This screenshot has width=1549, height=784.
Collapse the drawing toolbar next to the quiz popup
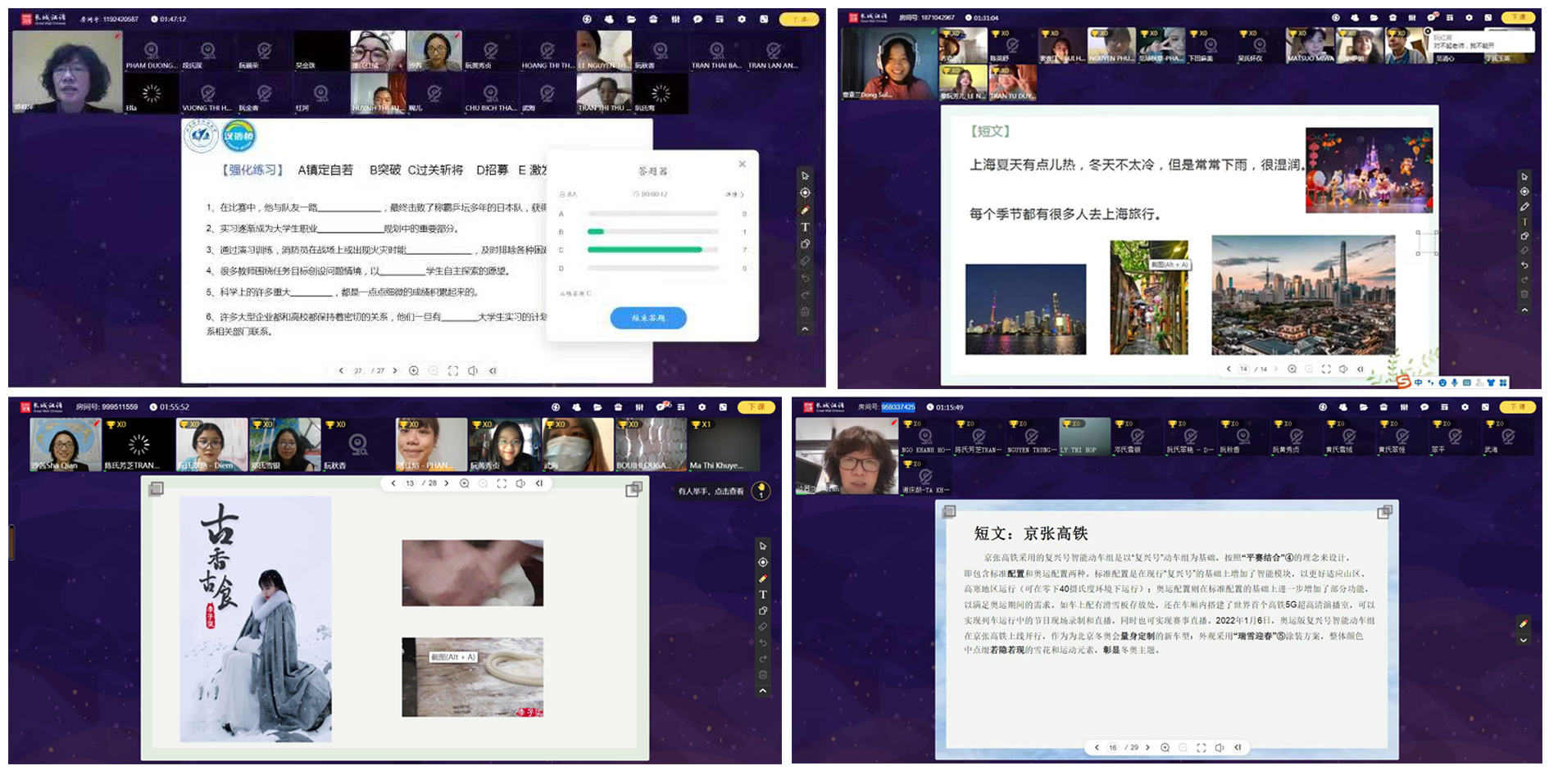point(805,329)
